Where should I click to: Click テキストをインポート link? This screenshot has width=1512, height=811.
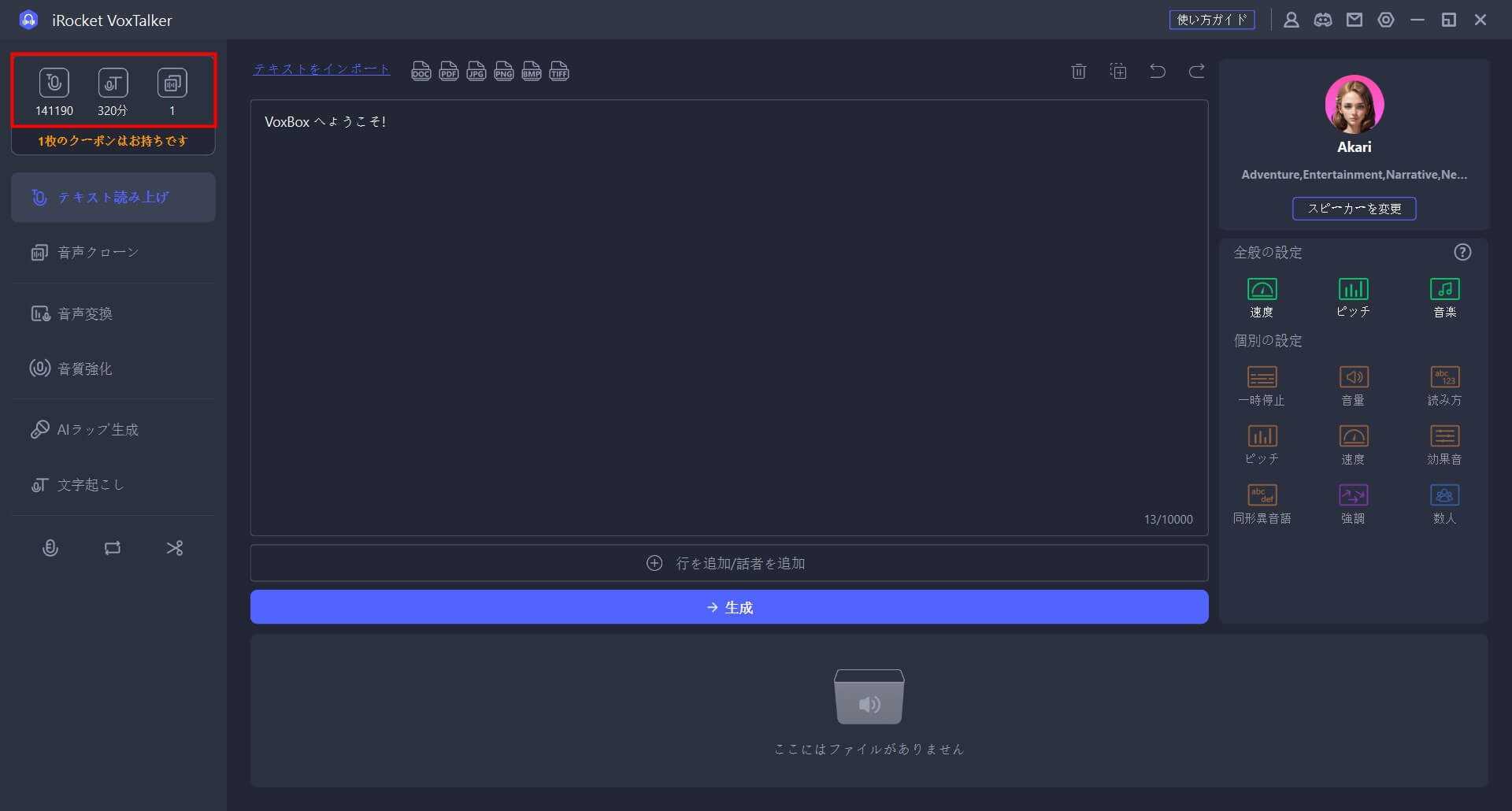[321, 69]
